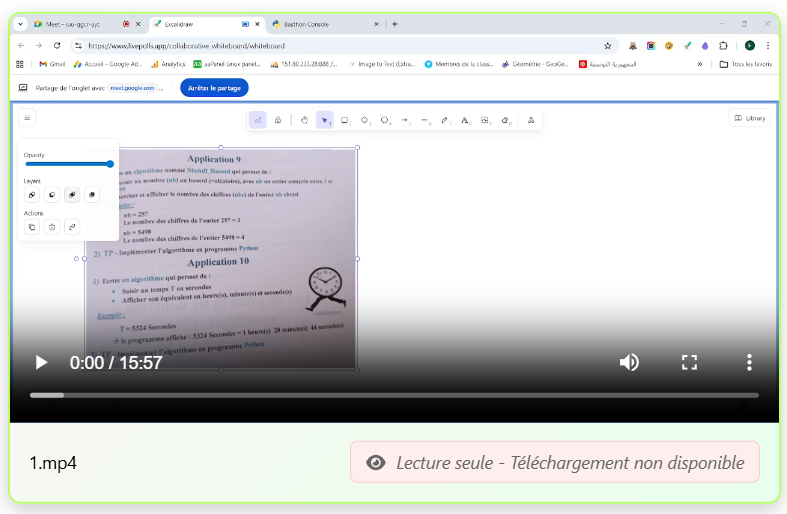Enter fullscreen video mode
Viewport: 787px width, 514px height.
(x=689, y=363)
